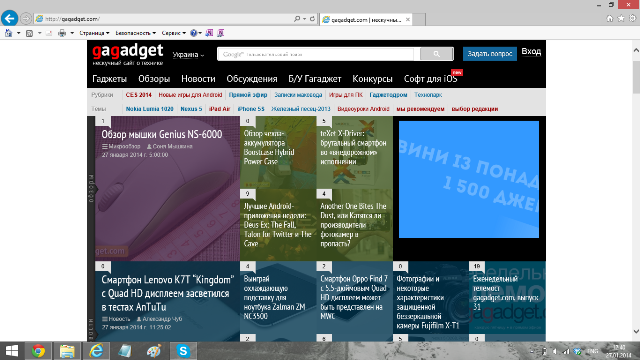640x360 pixels.
Task: Open the feeds dropdown arrow
Action: point(40,33)
